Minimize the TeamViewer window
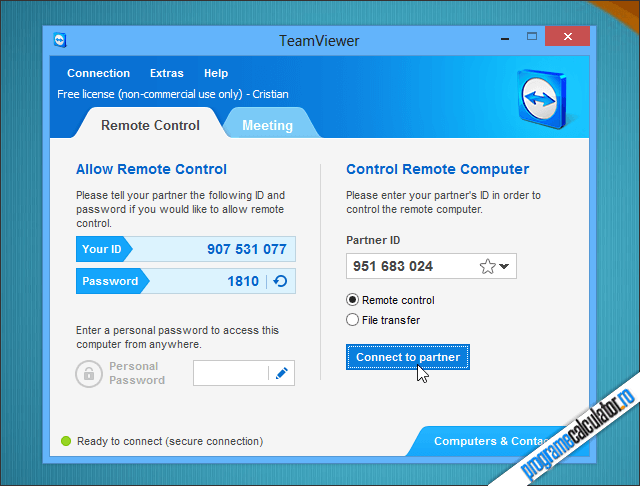This screenshot has height=486, width=640. 505,38
